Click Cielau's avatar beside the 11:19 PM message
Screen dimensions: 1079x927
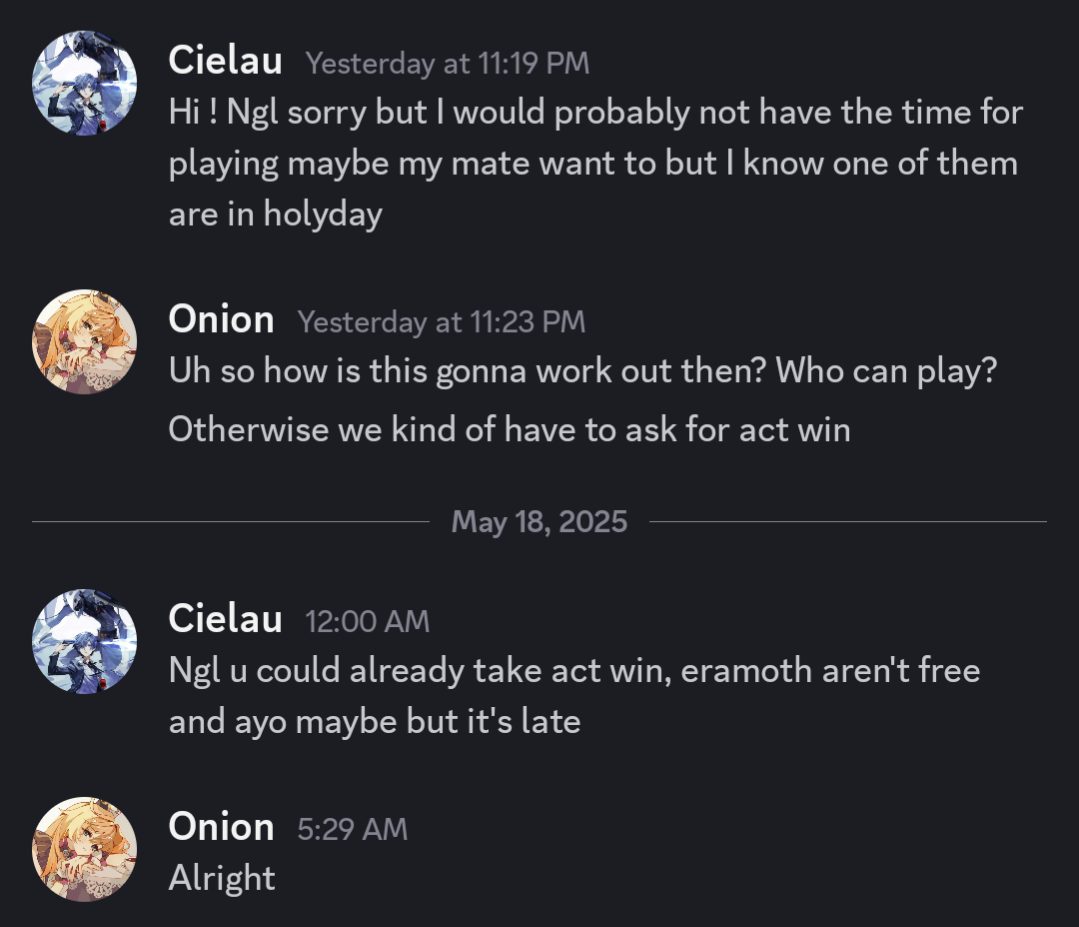tap(84, 82)
